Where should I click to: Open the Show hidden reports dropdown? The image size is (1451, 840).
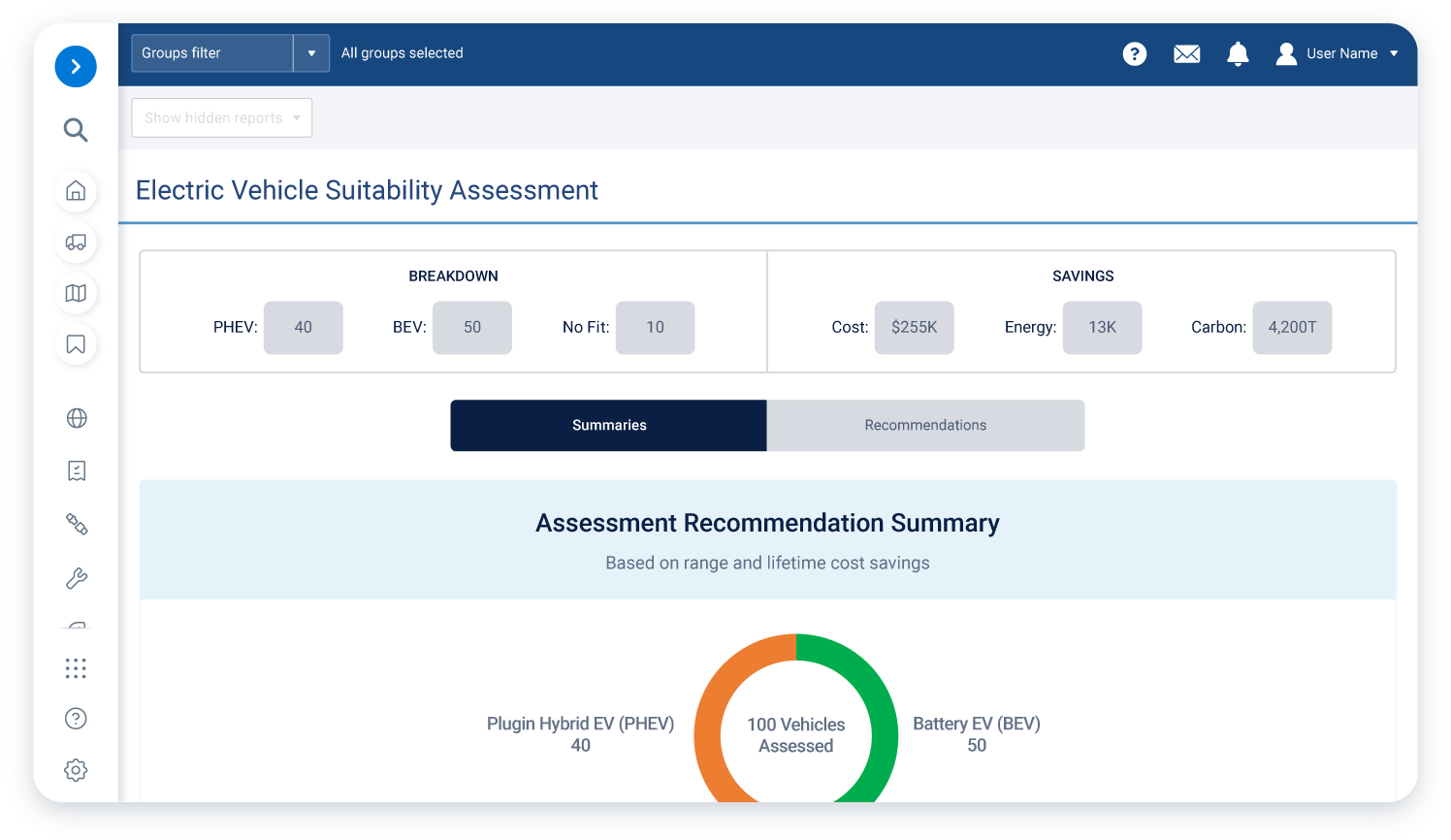(221, 117)
